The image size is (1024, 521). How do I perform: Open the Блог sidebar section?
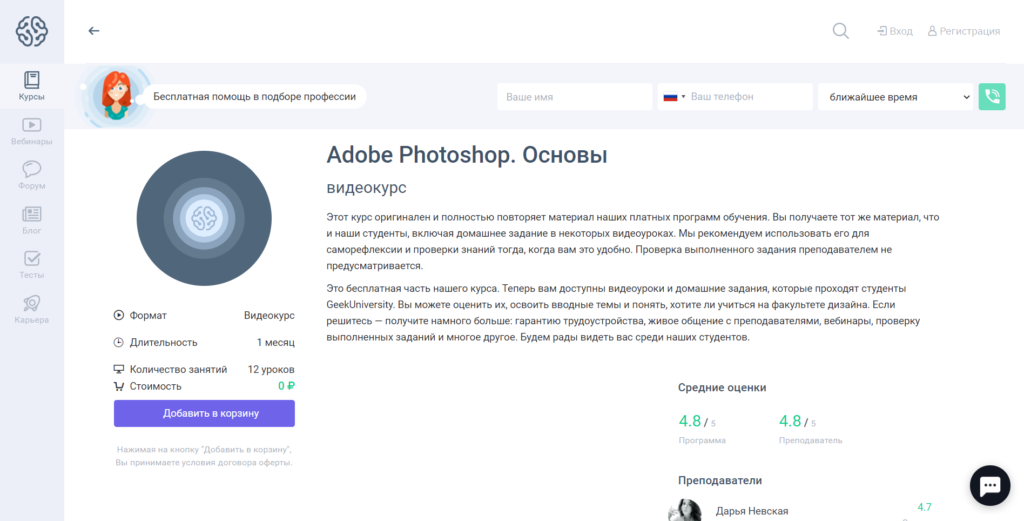(x=32, y=221)
